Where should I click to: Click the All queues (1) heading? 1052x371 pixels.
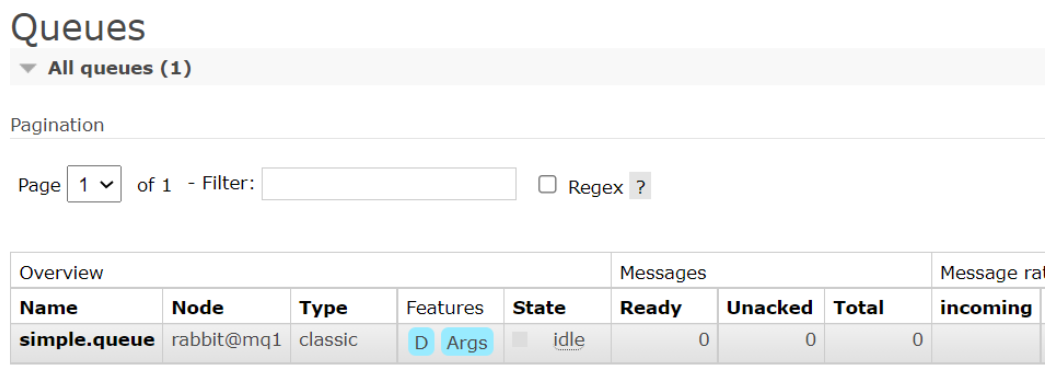coord(119,68)
